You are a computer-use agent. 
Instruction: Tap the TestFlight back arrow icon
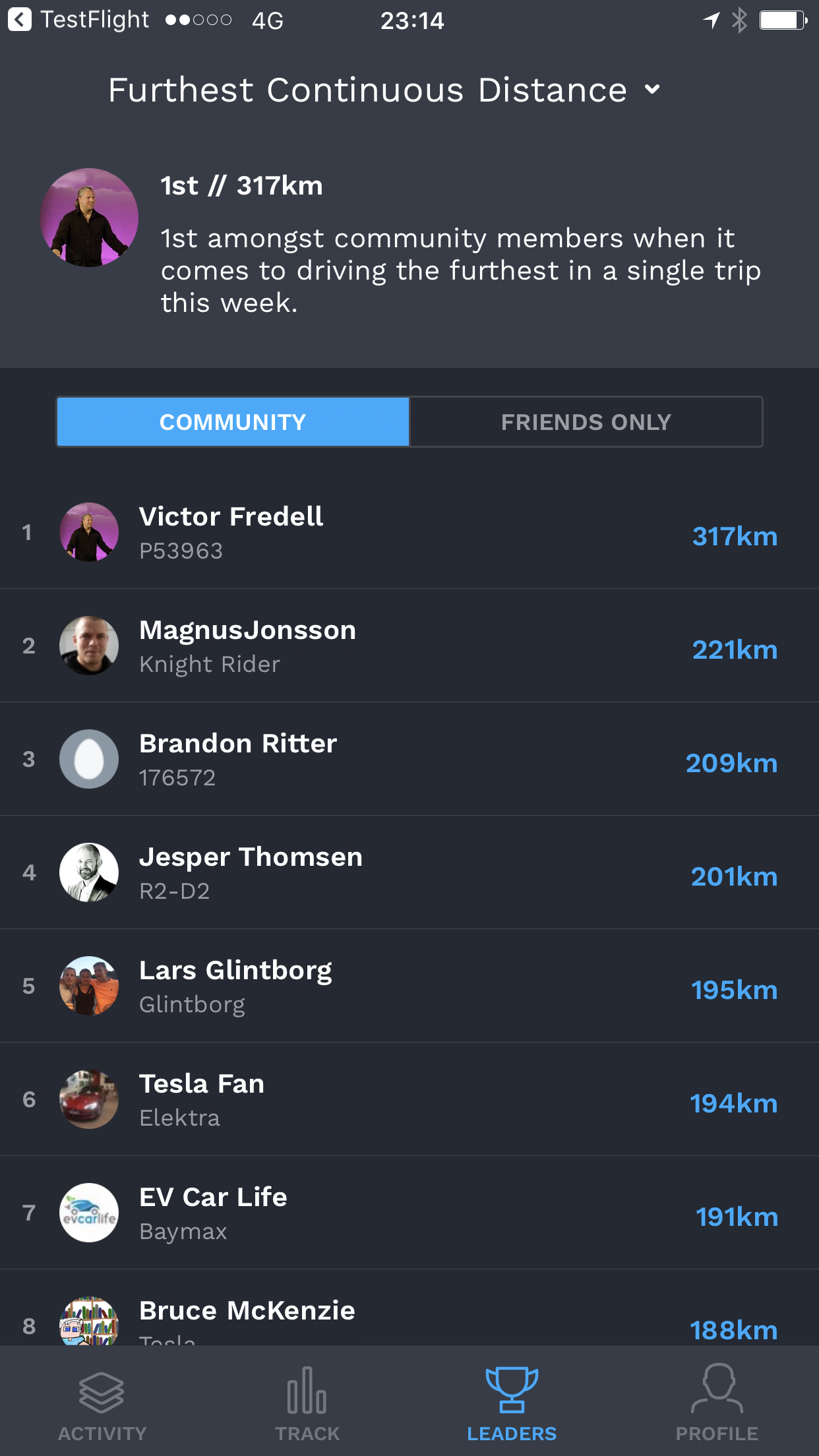coord(20,20)
